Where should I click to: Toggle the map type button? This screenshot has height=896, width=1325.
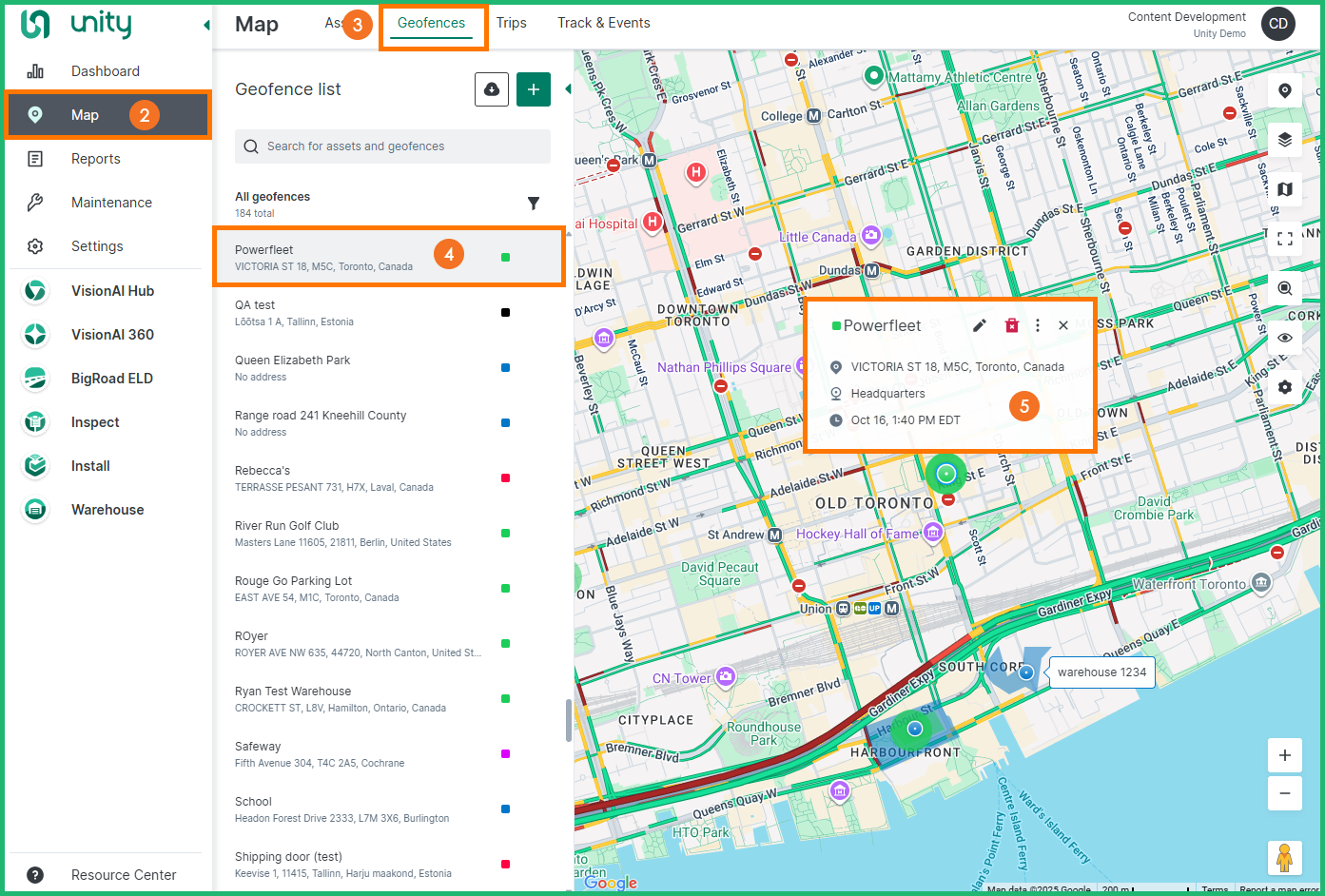1284,189
